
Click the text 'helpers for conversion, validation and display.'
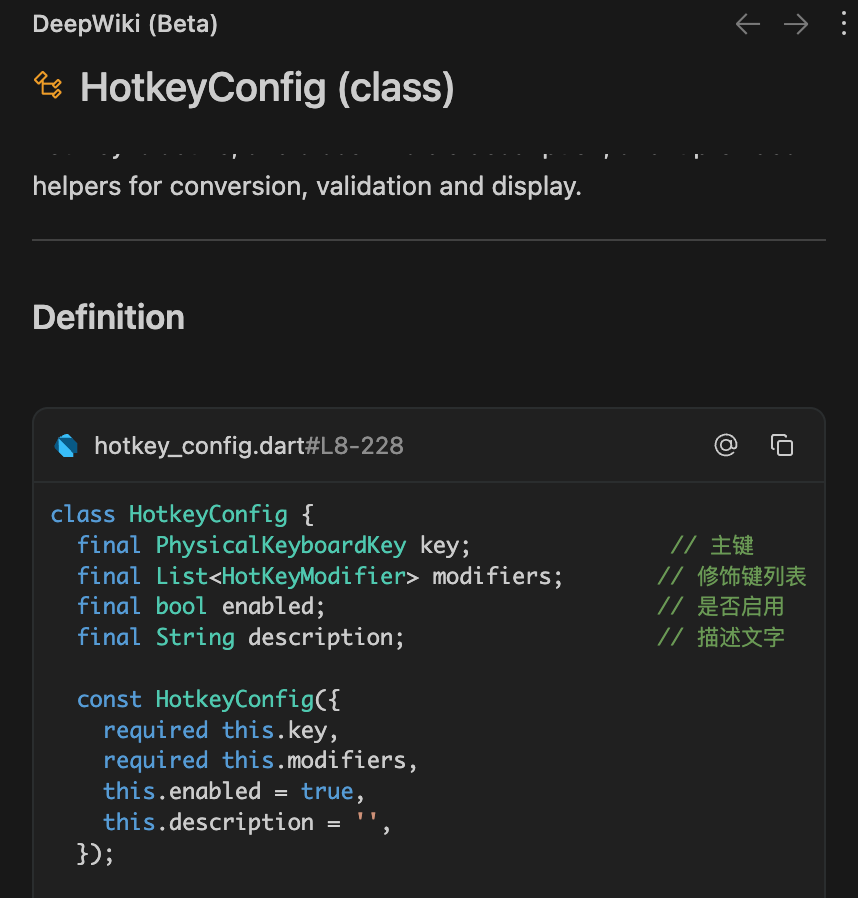307,187
